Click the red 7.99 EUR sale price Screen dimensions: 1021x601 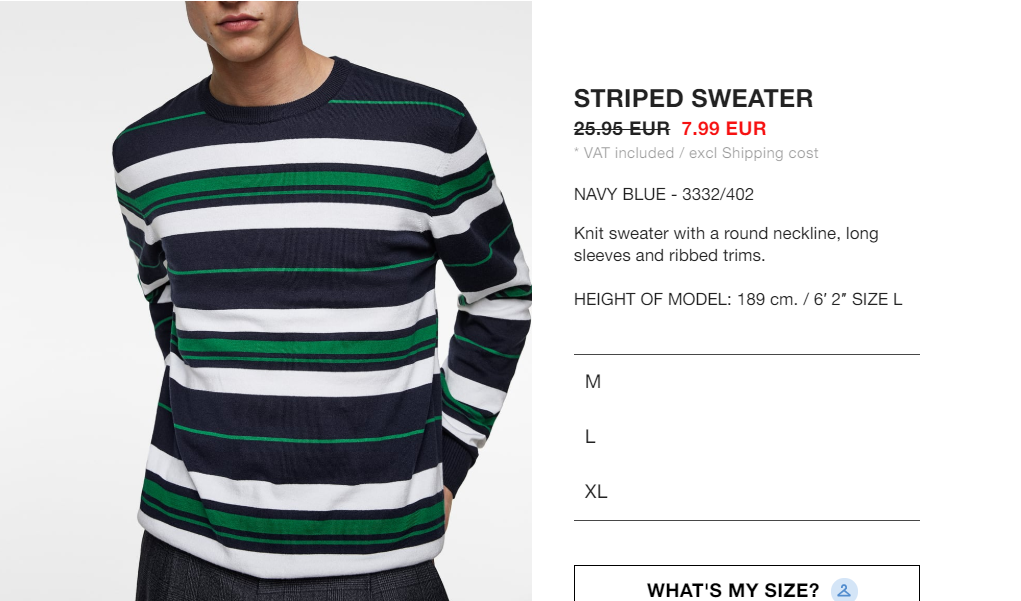[723, 128]
